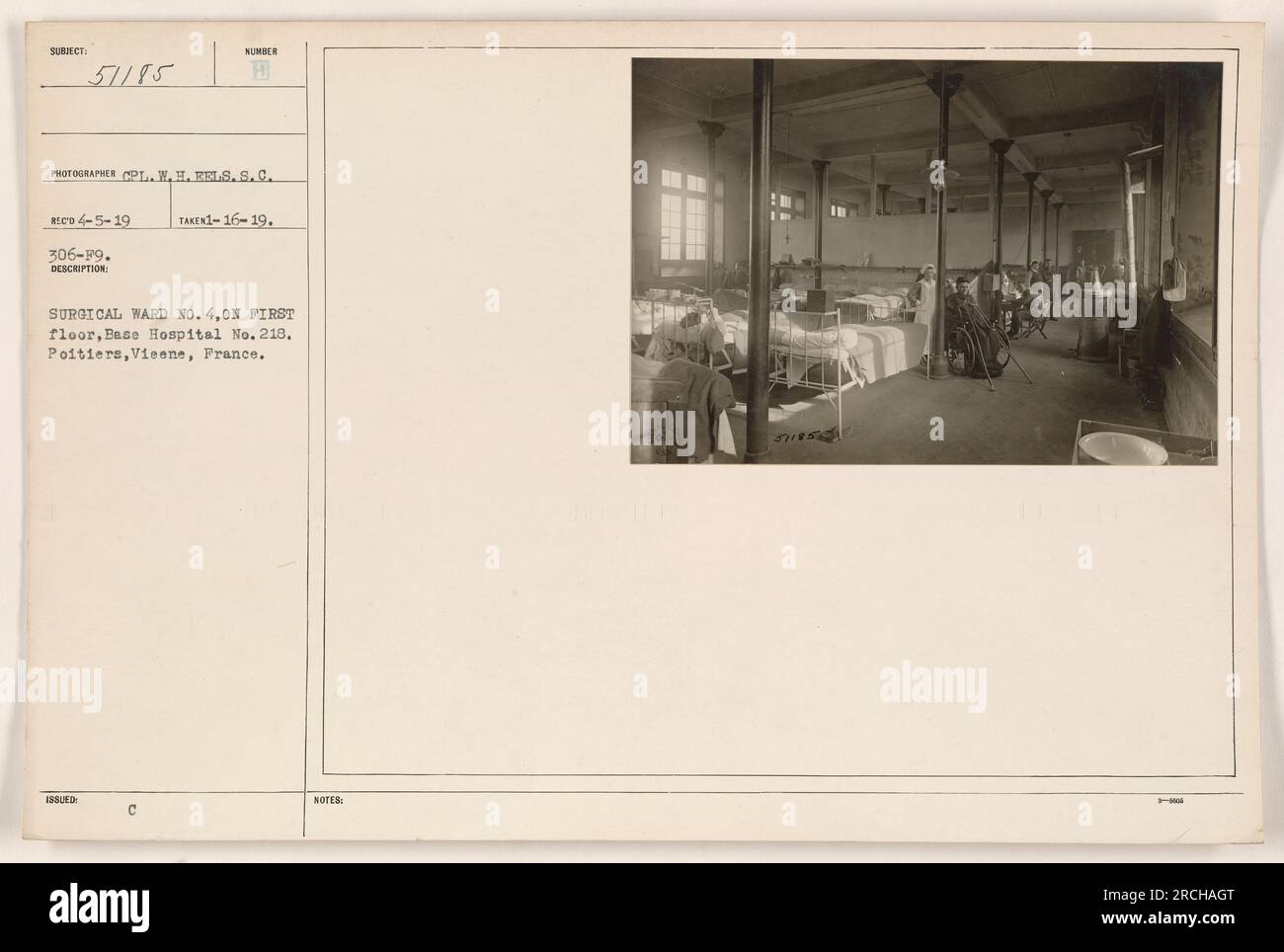Click the photographer name CPL. W.H. EELS
1284x952 pixels.
(x=199, y=179)
